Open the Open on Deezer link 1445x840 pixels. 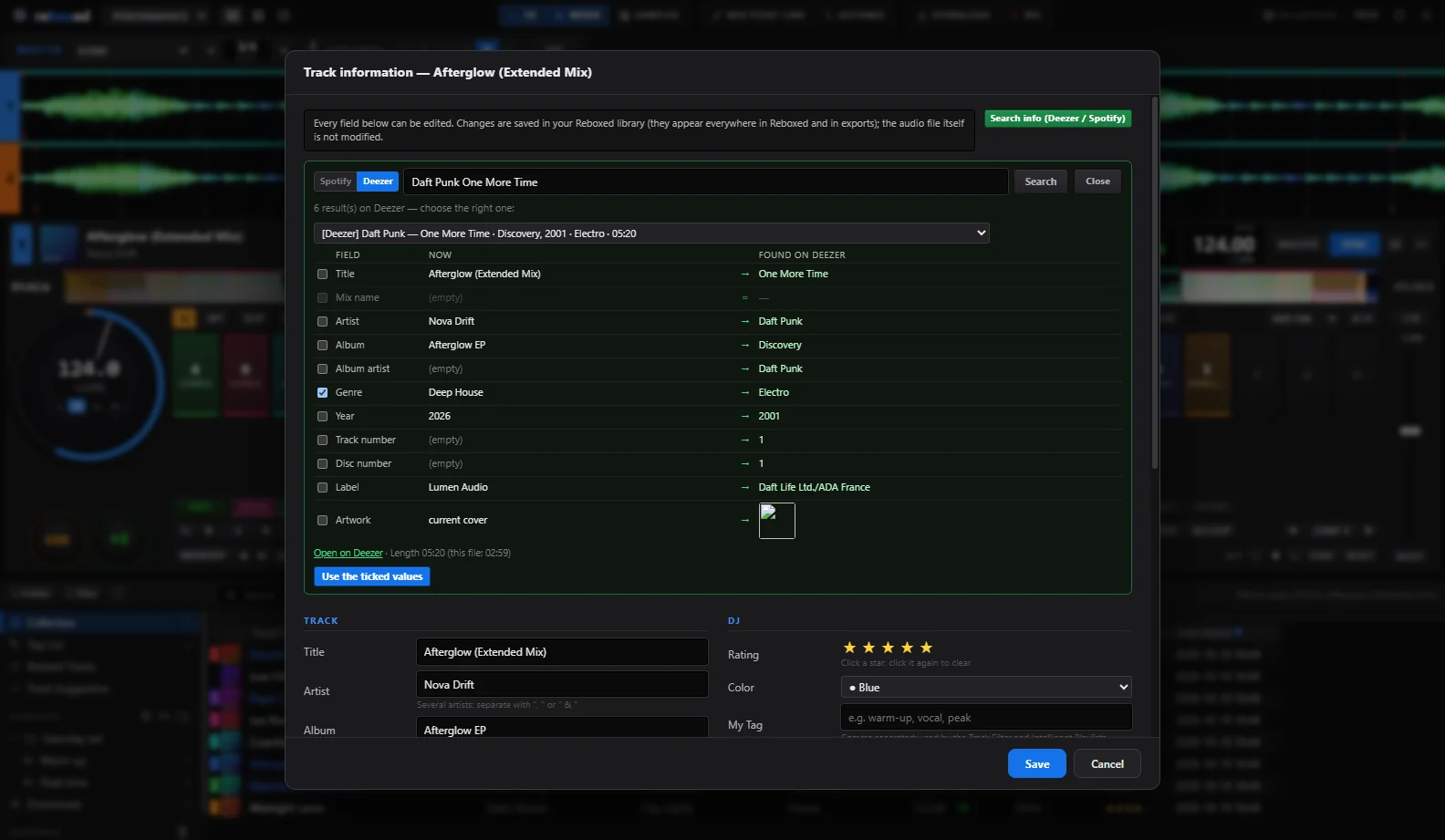click(x=348, y=553)
